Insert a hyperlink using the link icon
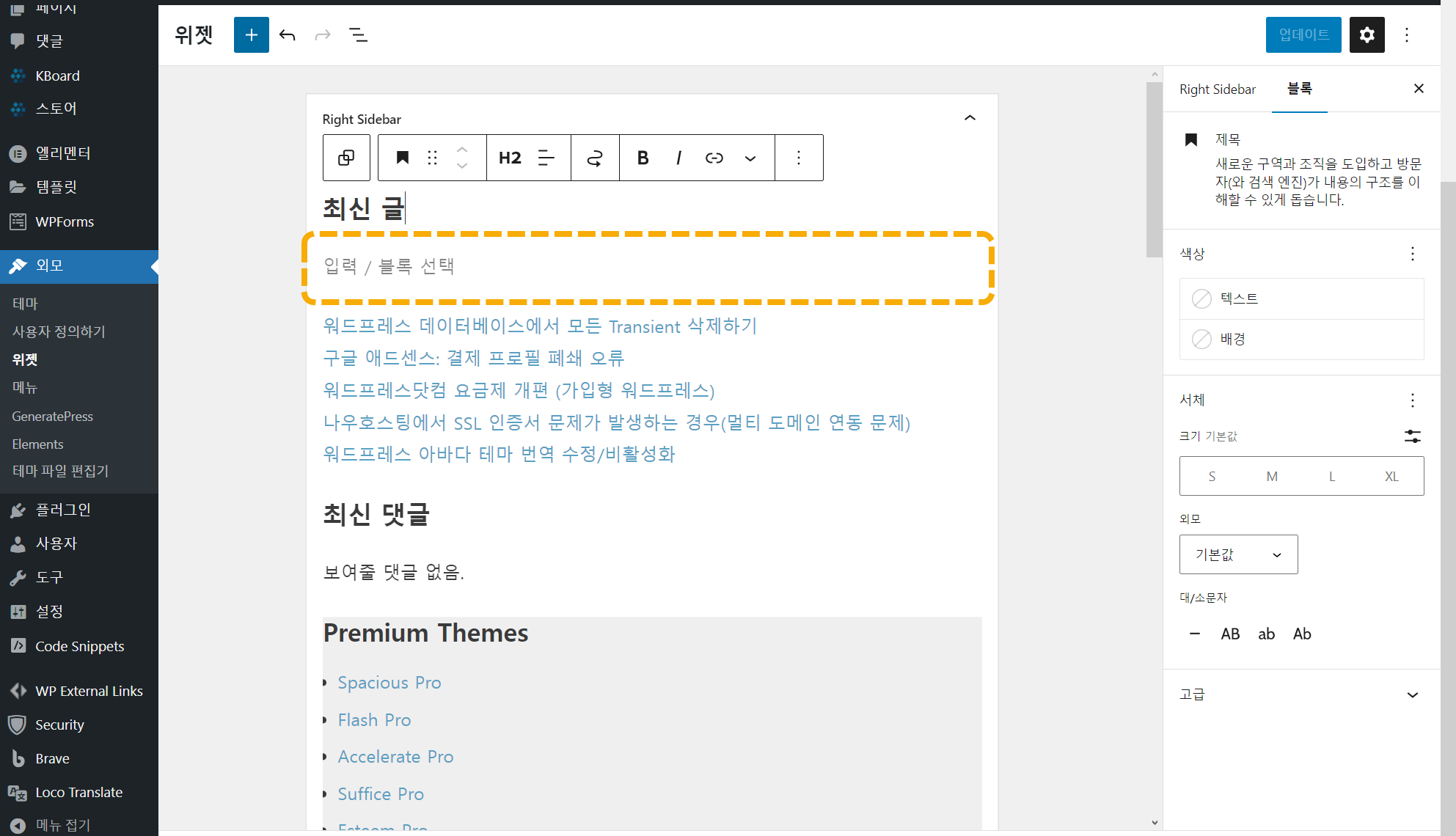The image size is (1456, 836). point(714,157)
